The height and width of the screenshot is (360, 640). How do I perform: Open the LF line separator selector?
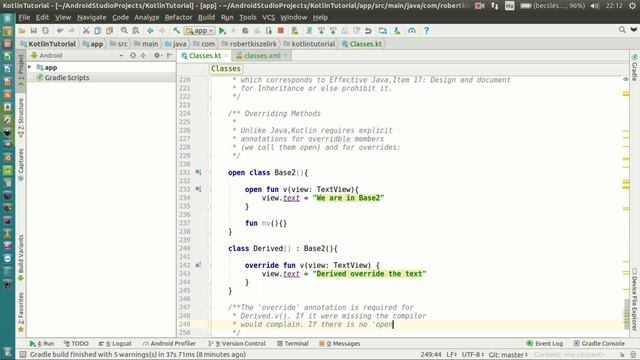point(451,355)
